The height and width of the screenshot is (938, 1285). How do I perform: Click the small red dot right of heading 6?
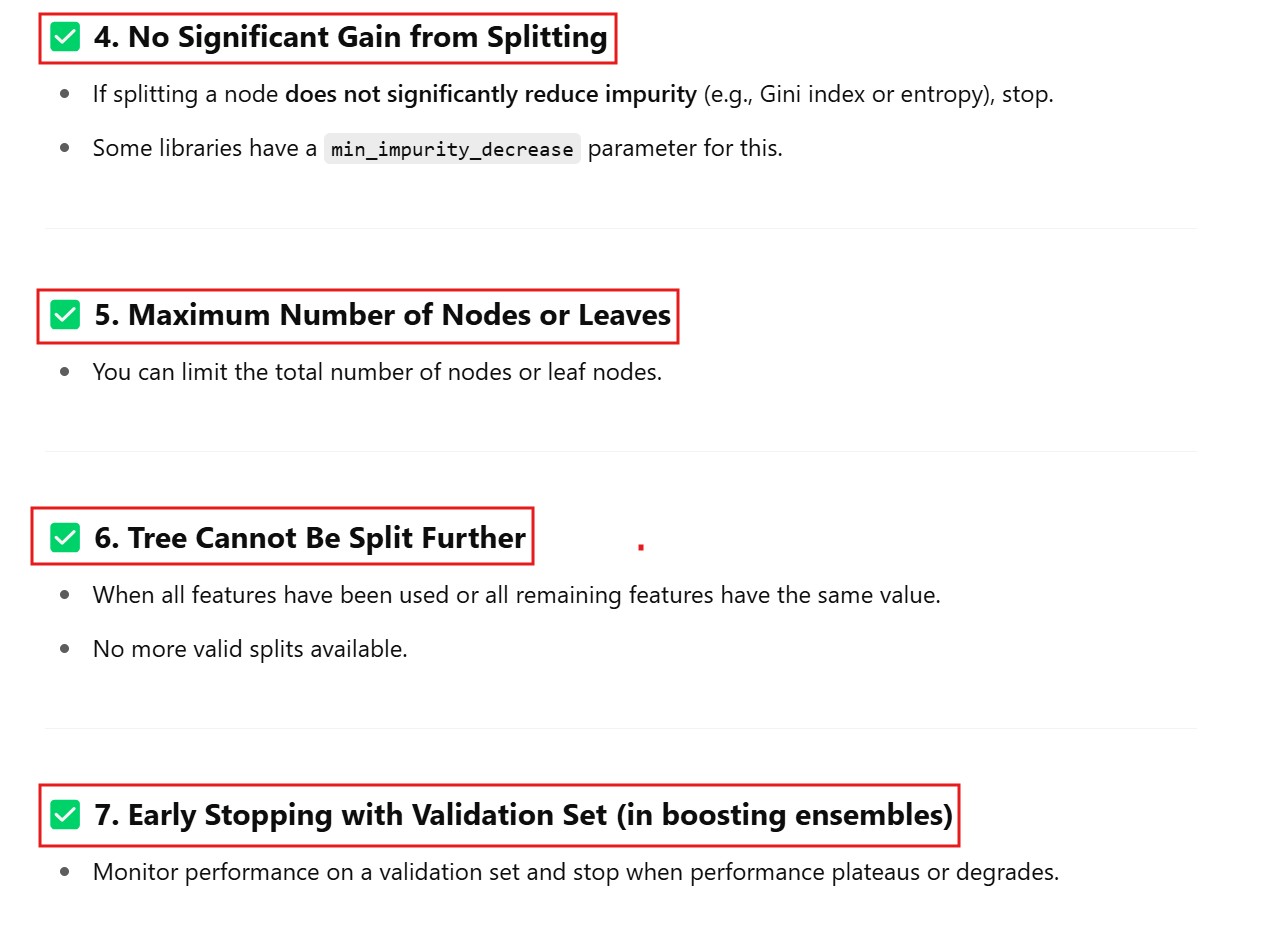pos(640,547)
